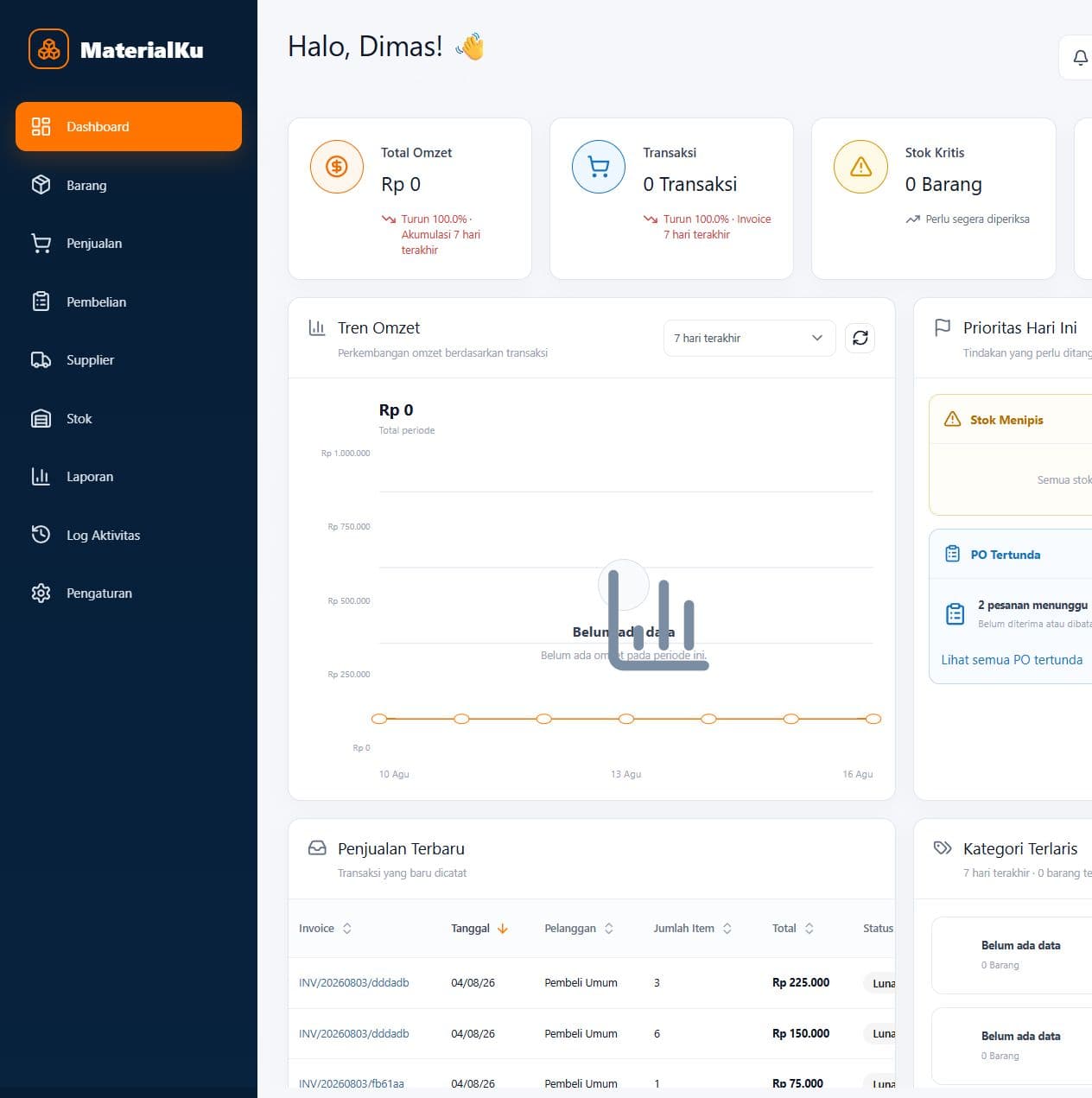Image resolution: width=1092 pixels, height=1098 pixels.
Task: Open first INV/20260803/dddadb invoice with 3 items
Action: click(x=354, y=982)
